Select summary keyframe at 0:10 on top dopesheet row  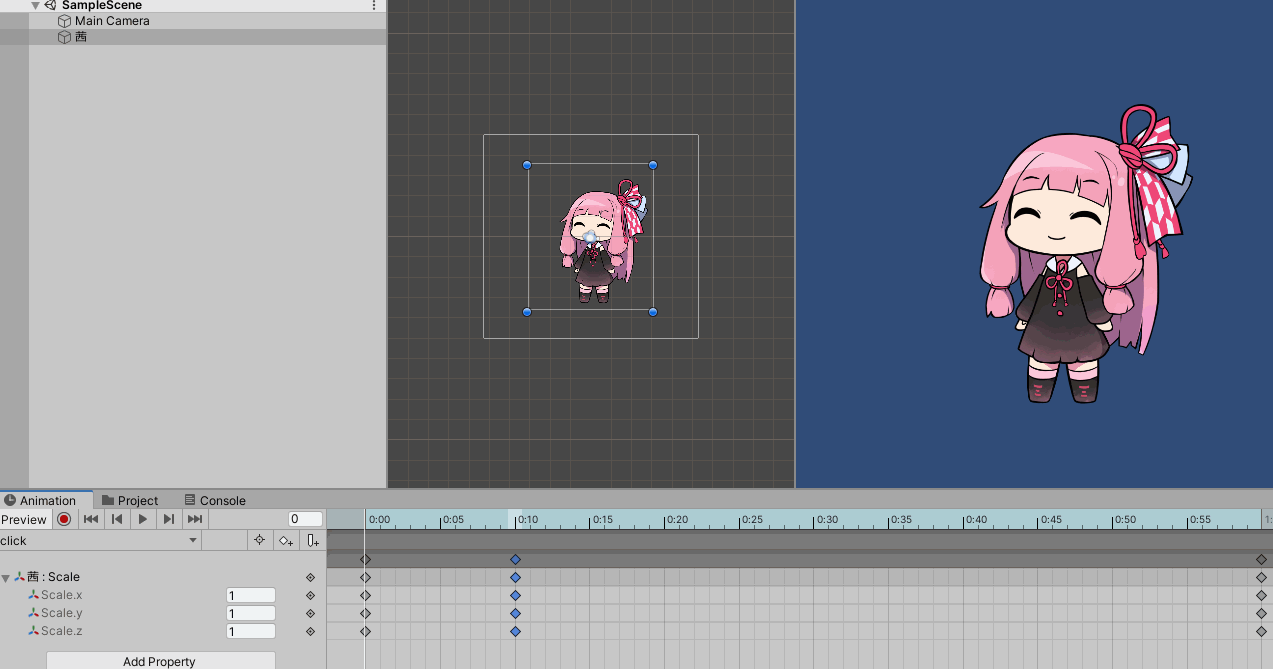pyautogui.click(x=516, y=559)
